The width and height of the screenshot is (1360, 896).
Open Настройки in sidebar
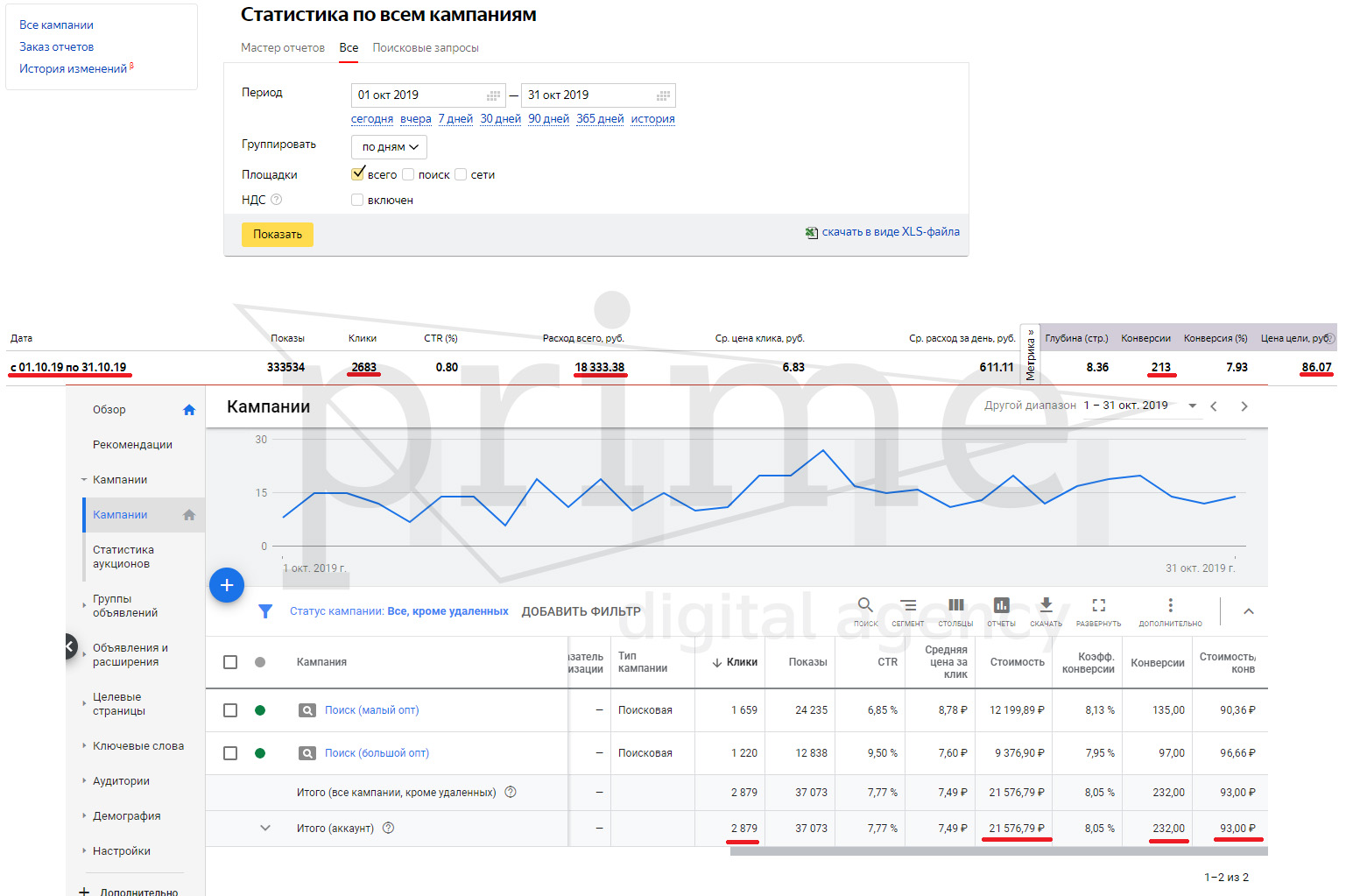coord(122,851)
